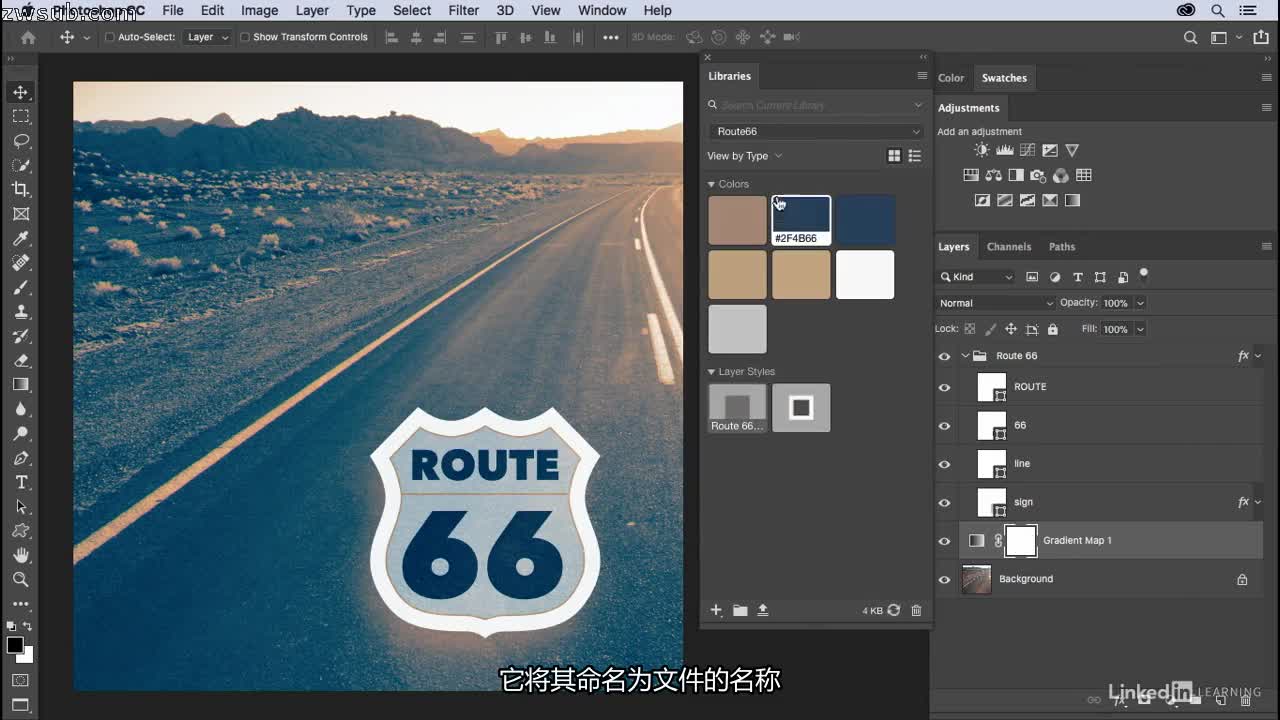Select the Dodge tool
The width and height of the screenshot is (1280, 720).
coord(21,433)
